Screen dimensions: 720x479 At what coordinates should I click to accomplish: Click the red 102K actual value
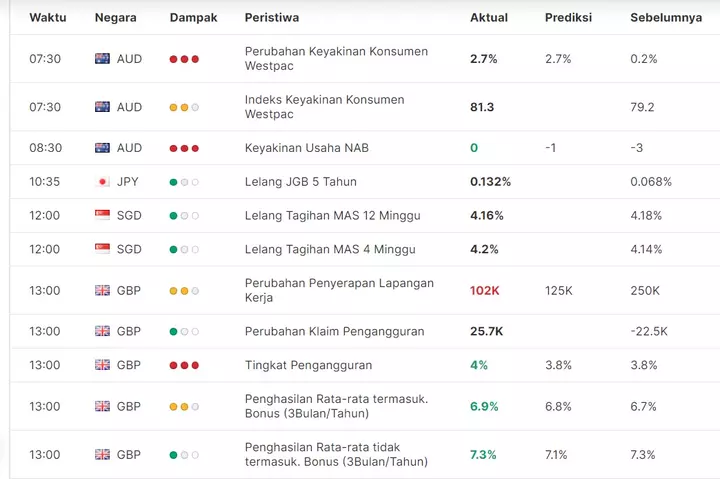(x=484, y=291)
